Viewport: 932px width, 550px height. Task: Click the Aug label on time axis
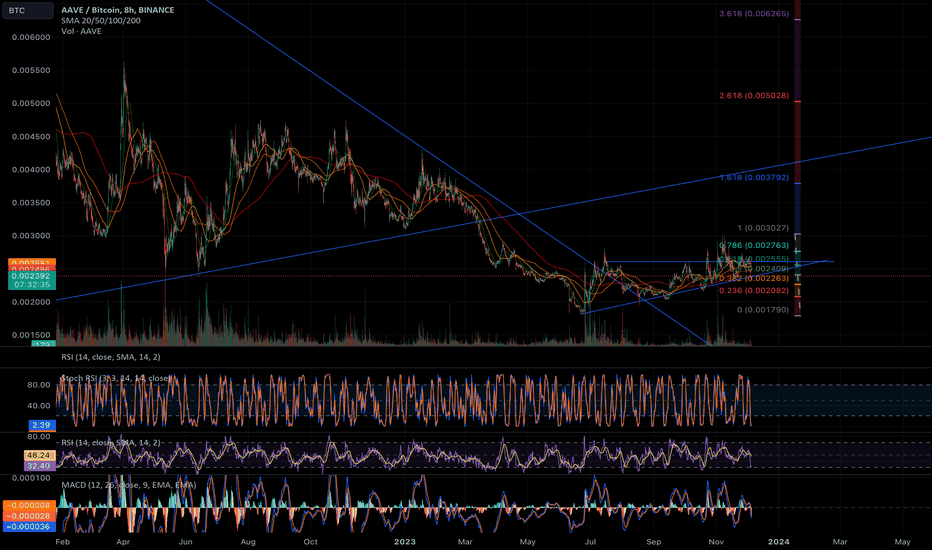pos(248,542)
